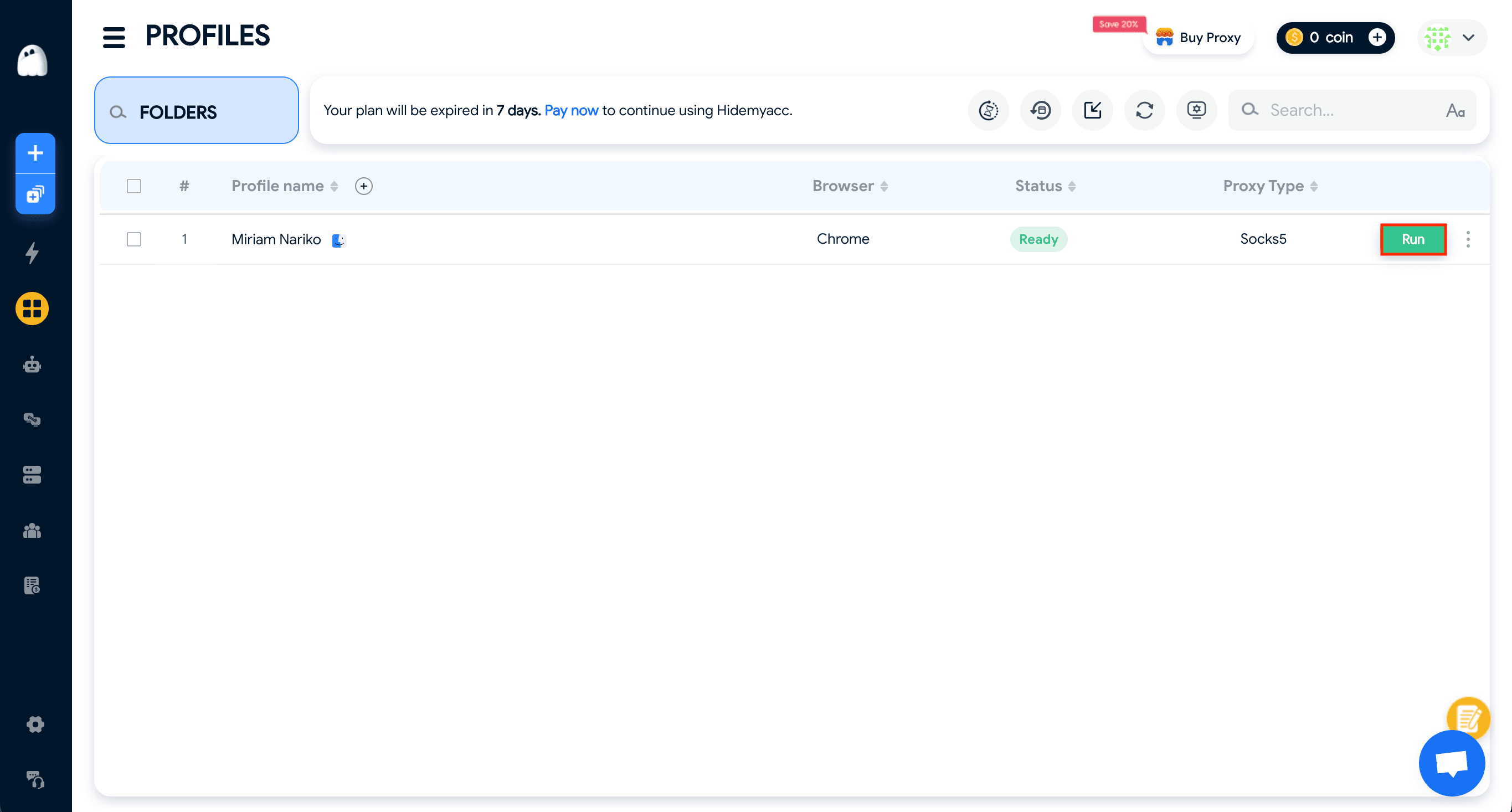
Task: Open the hamburger menu next to PROFILES
Action: (x=114, y=37)
